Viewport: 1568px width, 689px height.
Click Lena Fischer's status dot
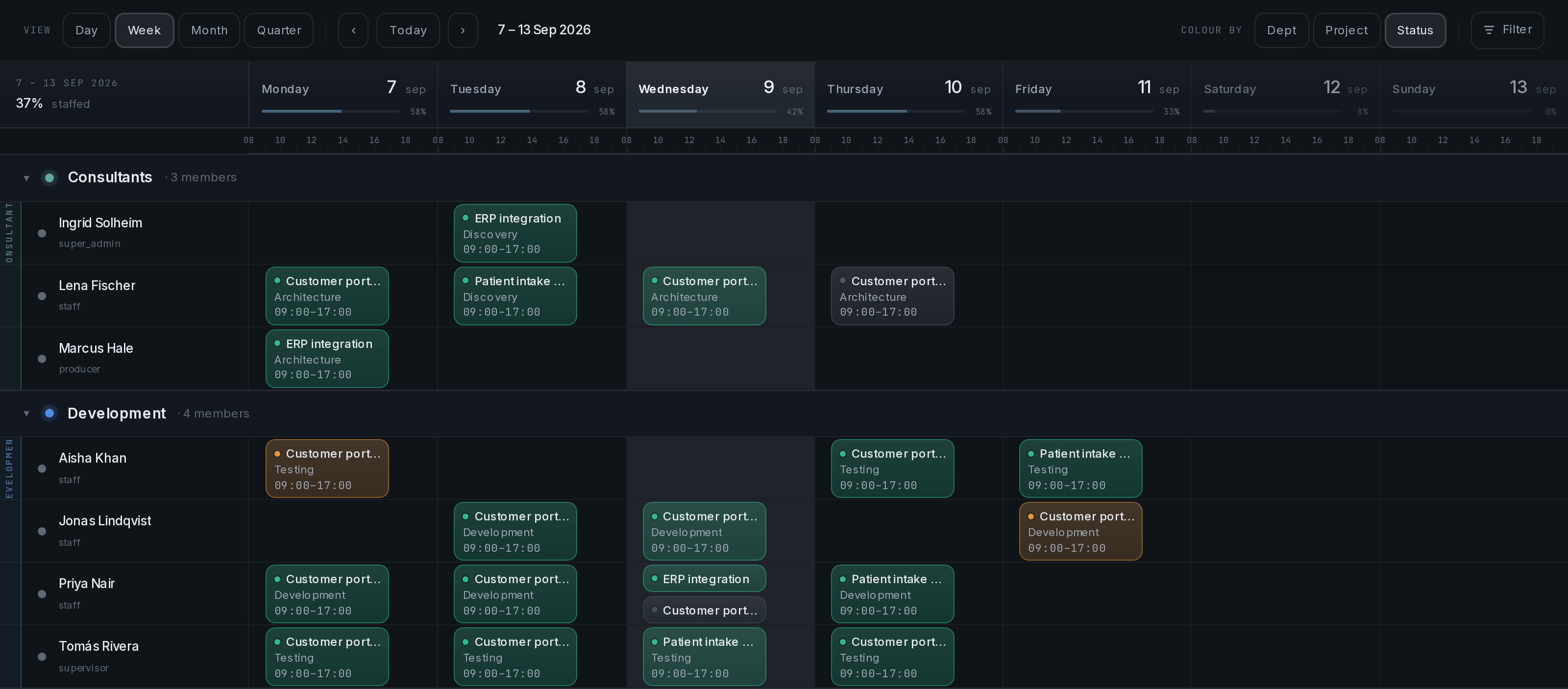[42, 296]
